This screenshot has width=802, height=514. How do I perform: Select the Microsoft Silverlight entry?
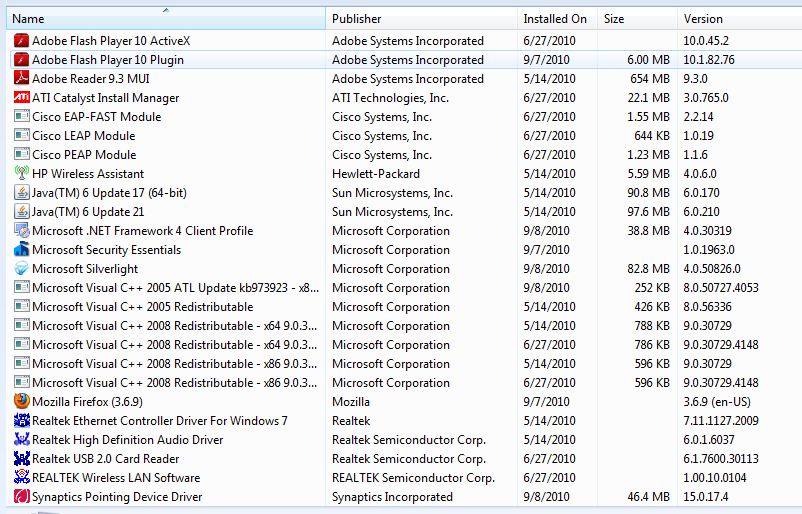[x=85, y=269]
